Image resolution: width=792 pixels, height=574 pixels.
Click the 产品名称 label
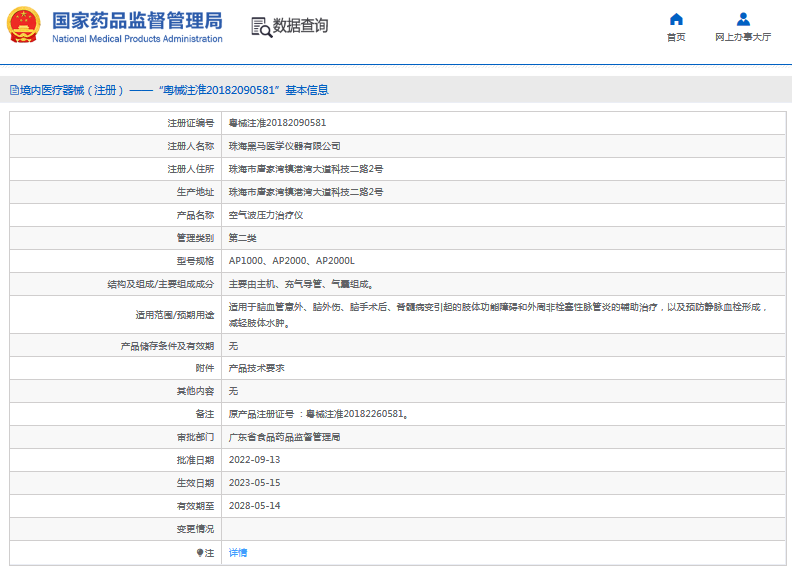click(195, 215)
